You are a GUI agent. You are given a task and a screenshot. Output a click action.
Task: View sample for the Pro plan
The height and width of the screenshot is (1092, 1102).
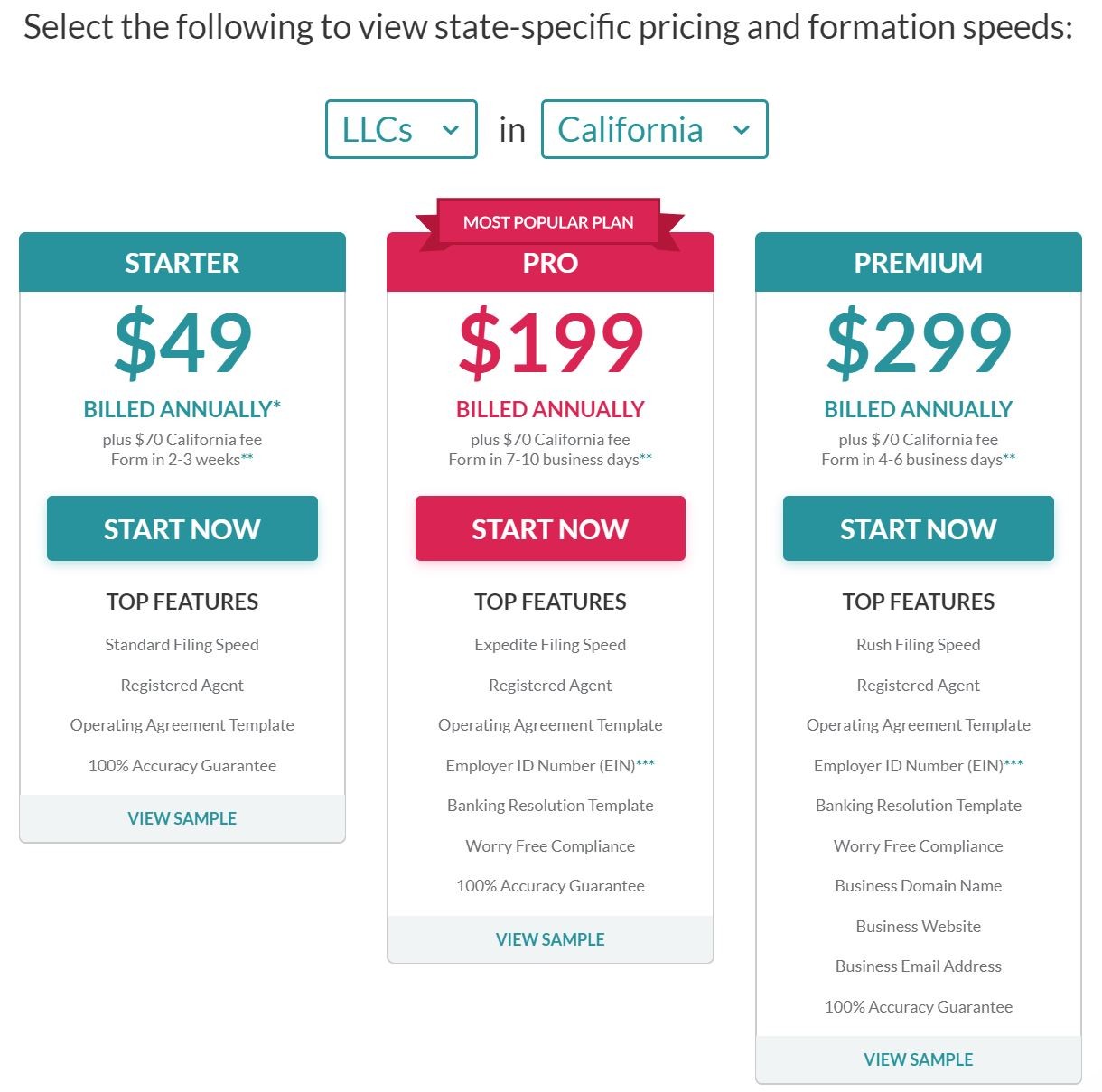[550, 939]
